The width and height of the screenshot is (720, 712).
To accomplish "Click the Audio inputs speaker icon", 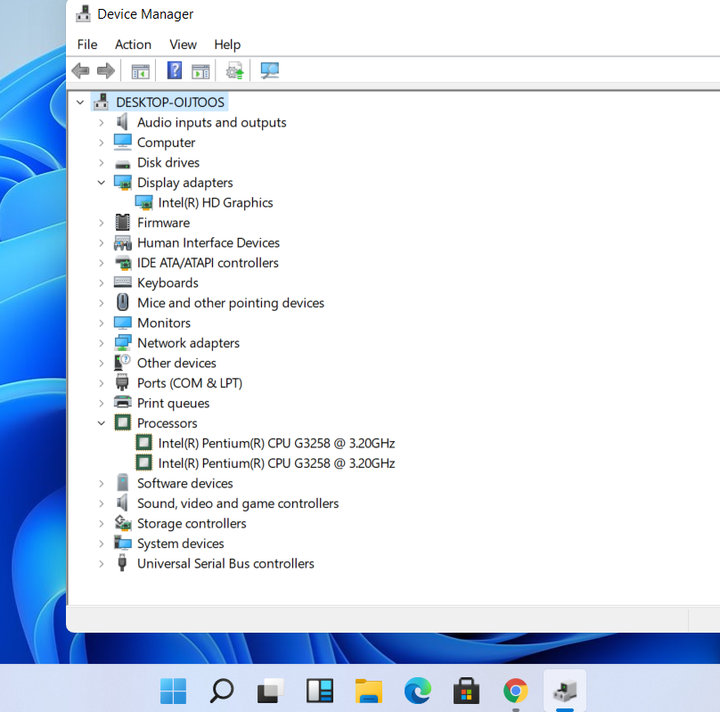I will [x=122, y=122].
